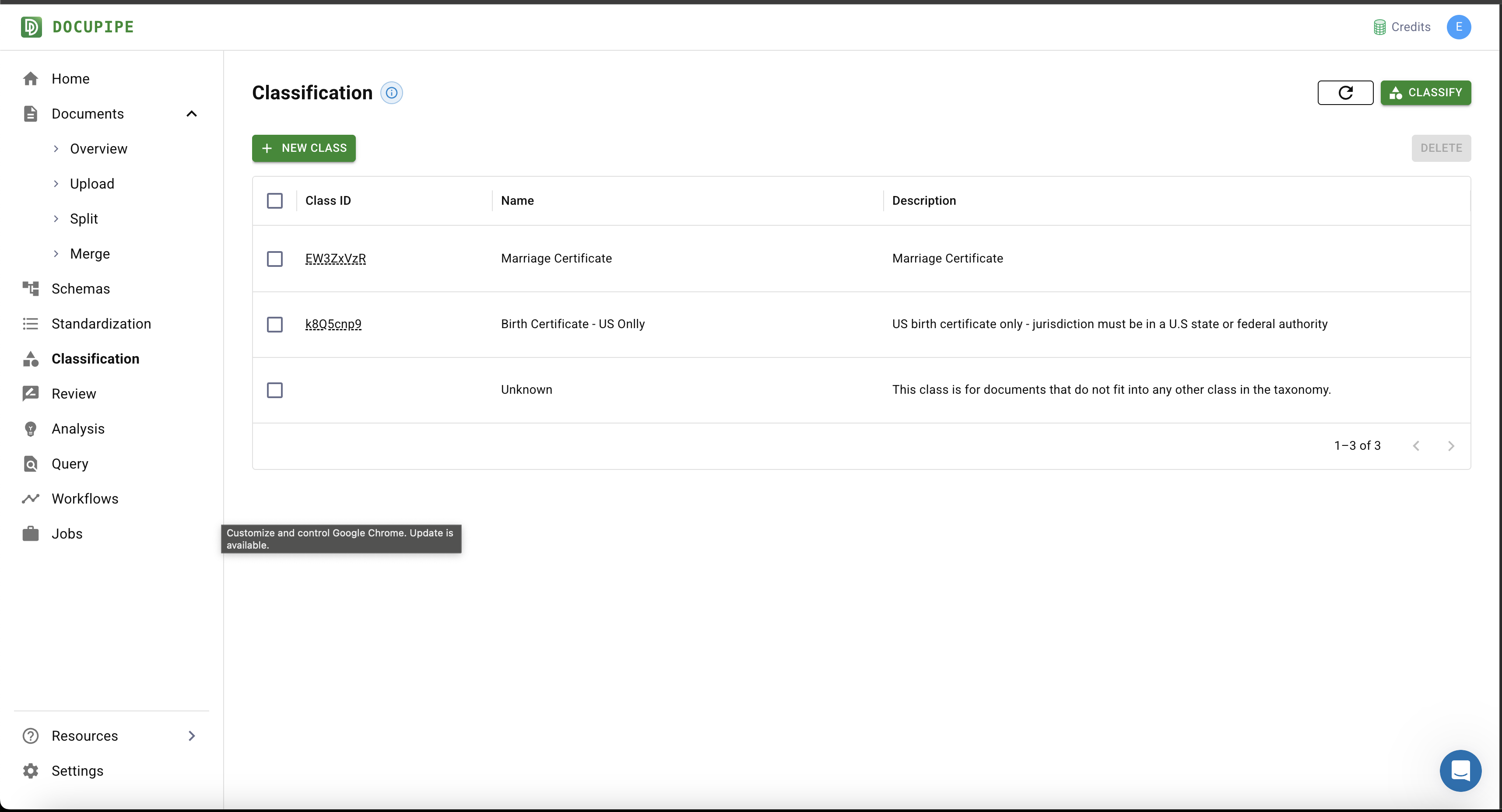Go to Workflows in sidebar

pyautogui.click(x=84, y=498)
